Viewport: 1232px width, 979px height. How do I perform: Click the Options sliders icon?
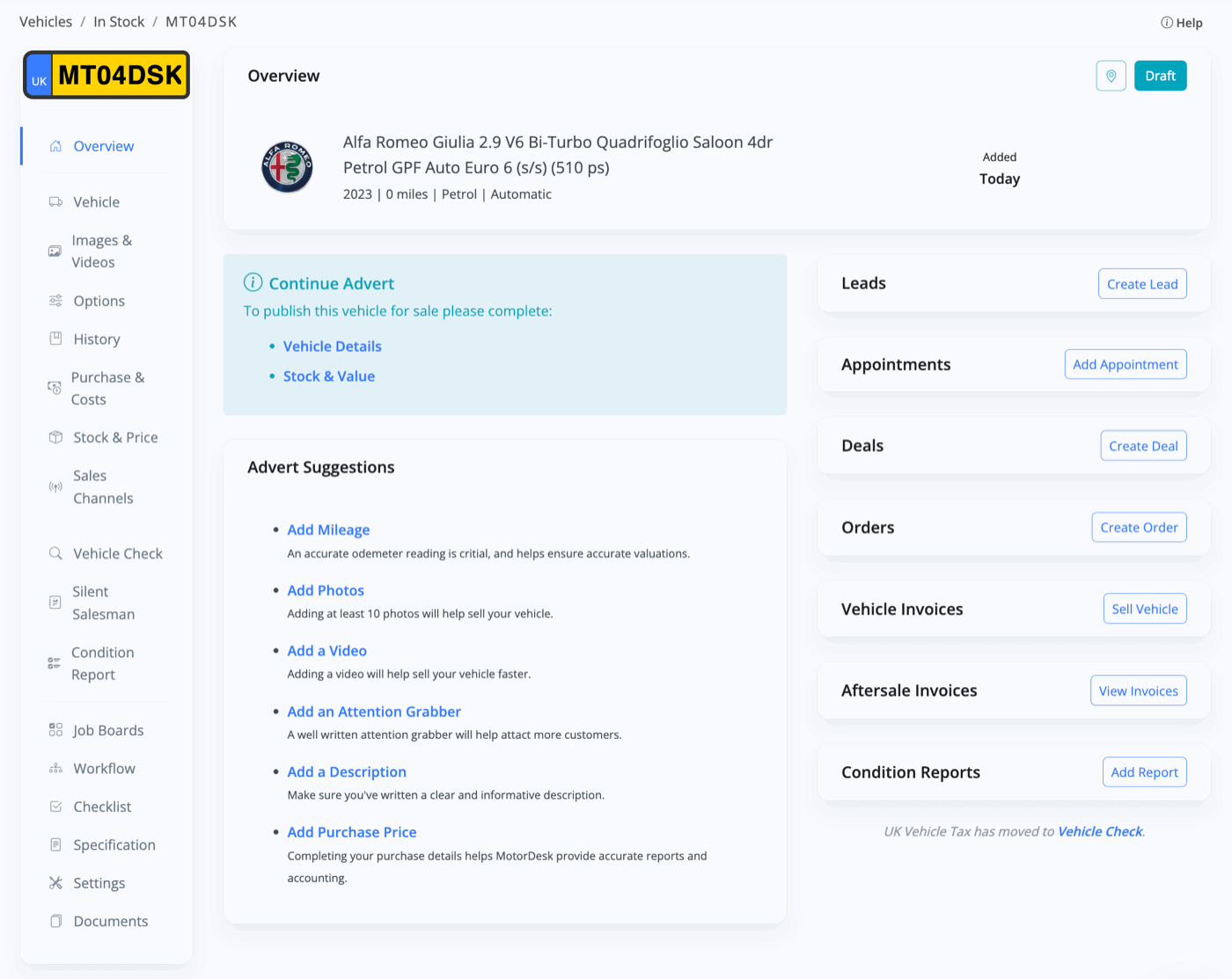(55, 301)
